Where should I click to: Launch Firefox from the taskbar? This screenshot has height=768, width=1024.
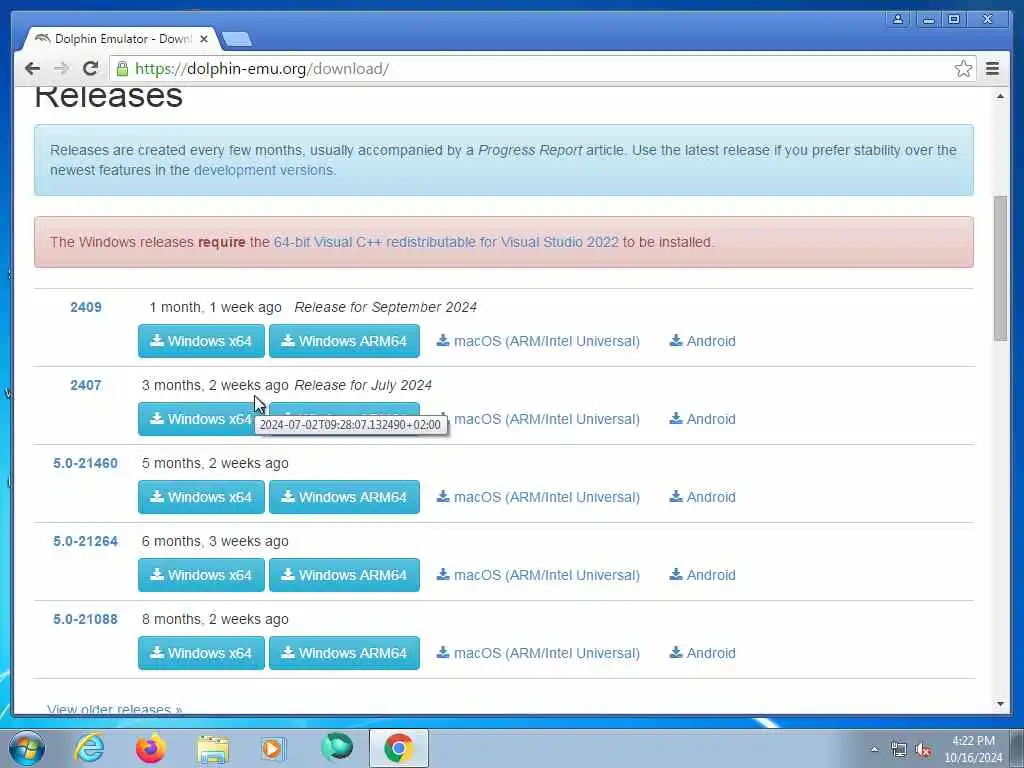pos(150,748)
